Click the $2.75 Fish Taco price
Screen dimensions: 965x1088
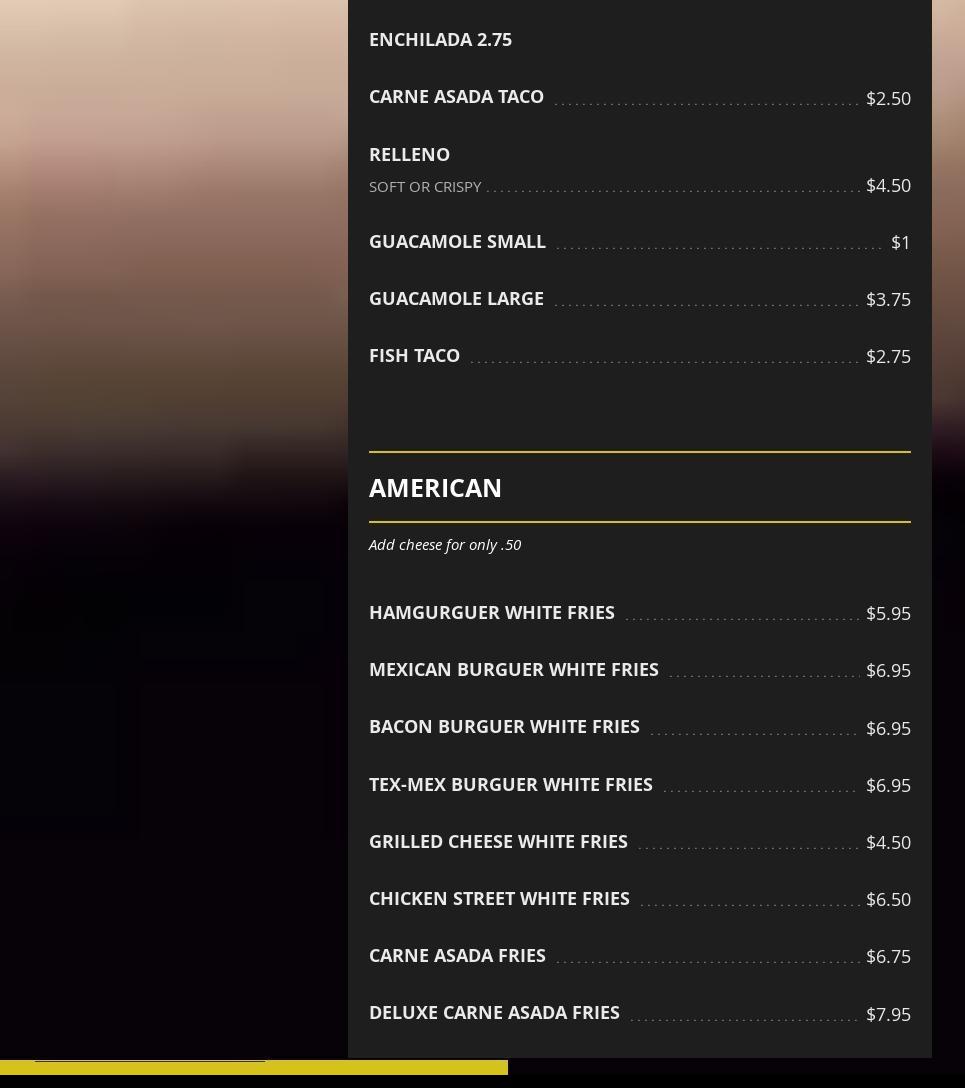click(887, 357)
